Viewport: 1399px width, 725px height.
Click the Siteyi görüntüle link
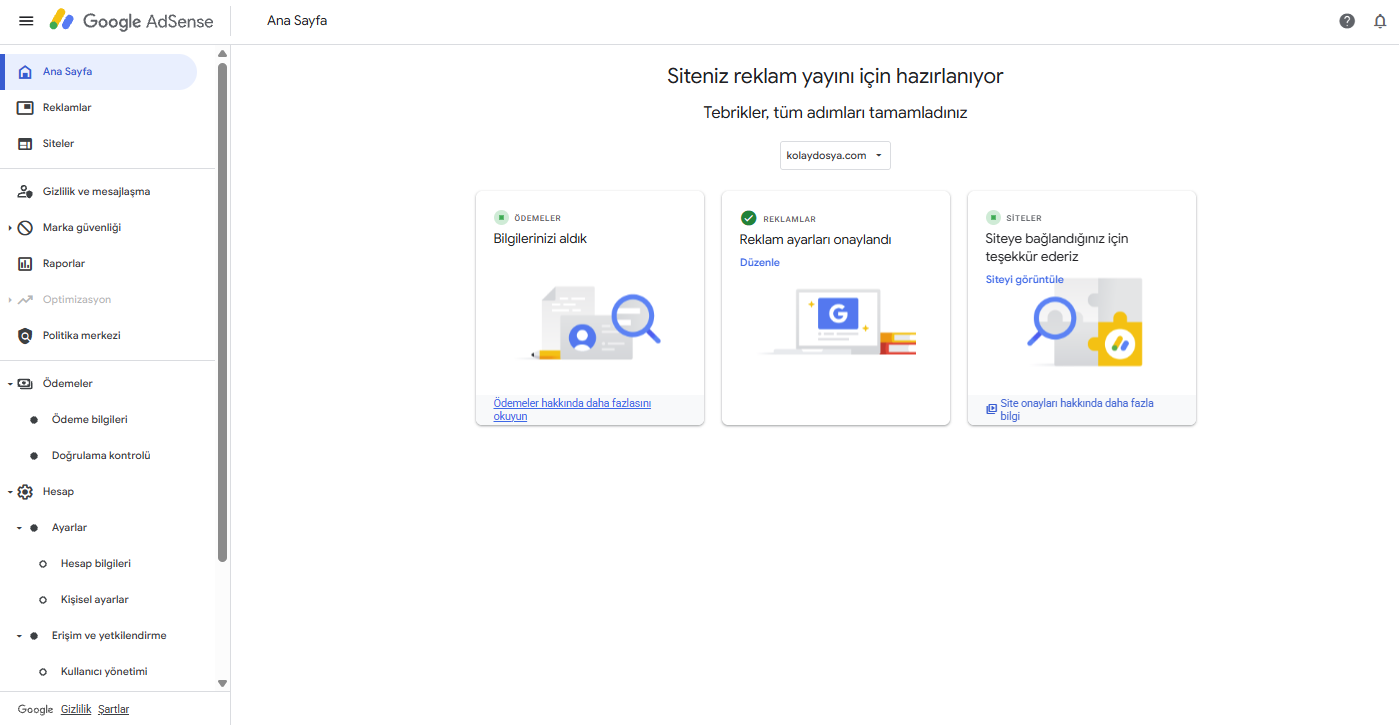(1025, 280)
